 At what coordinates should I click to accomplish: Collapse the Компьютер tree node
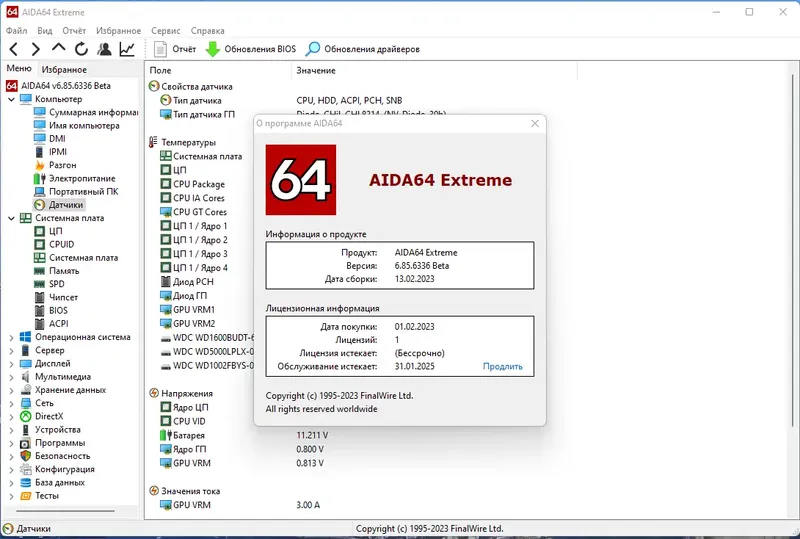pos(11,99)
